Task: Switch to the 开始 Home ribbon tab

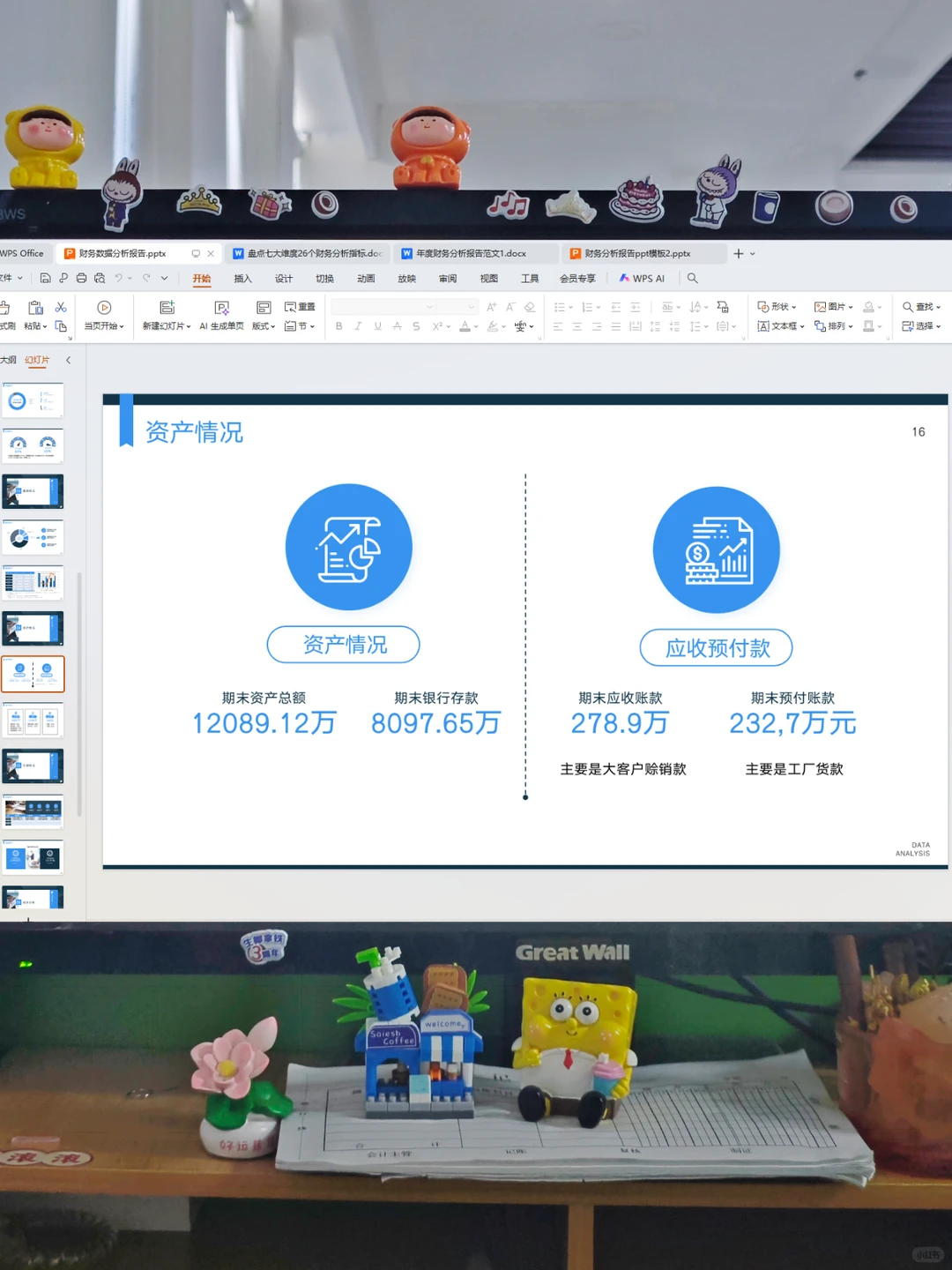Action: click(x=202, y=279)
